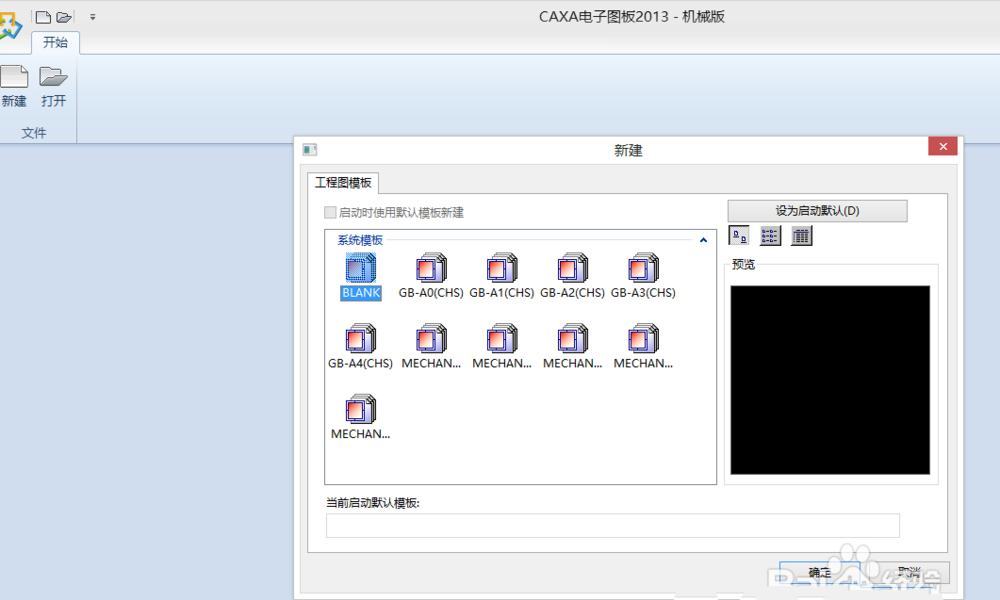Switch templates to details view
The image size is (1000, 600).
click(x=801, y=236)
